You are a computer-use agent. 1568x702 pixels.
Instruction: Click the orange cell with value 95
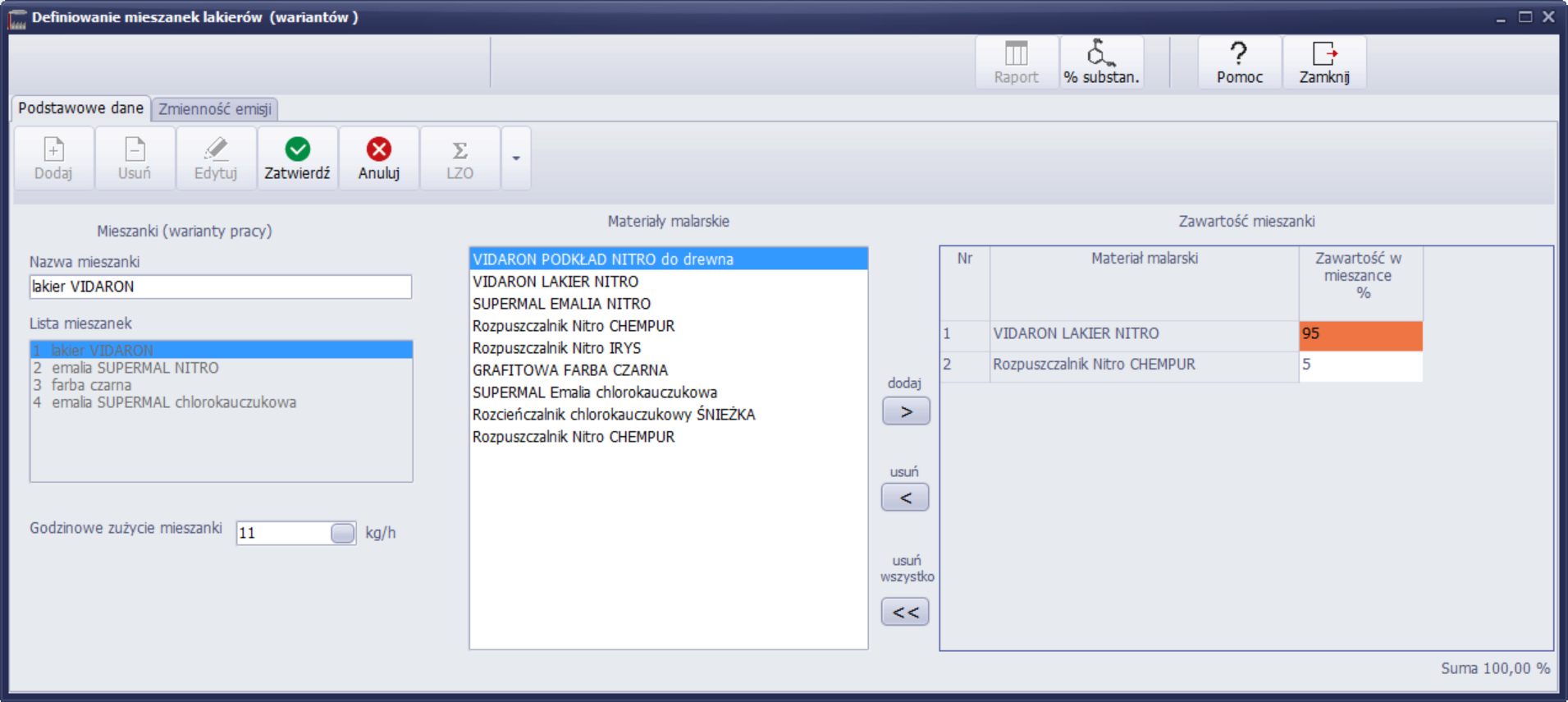click(x=1360, y=336)
